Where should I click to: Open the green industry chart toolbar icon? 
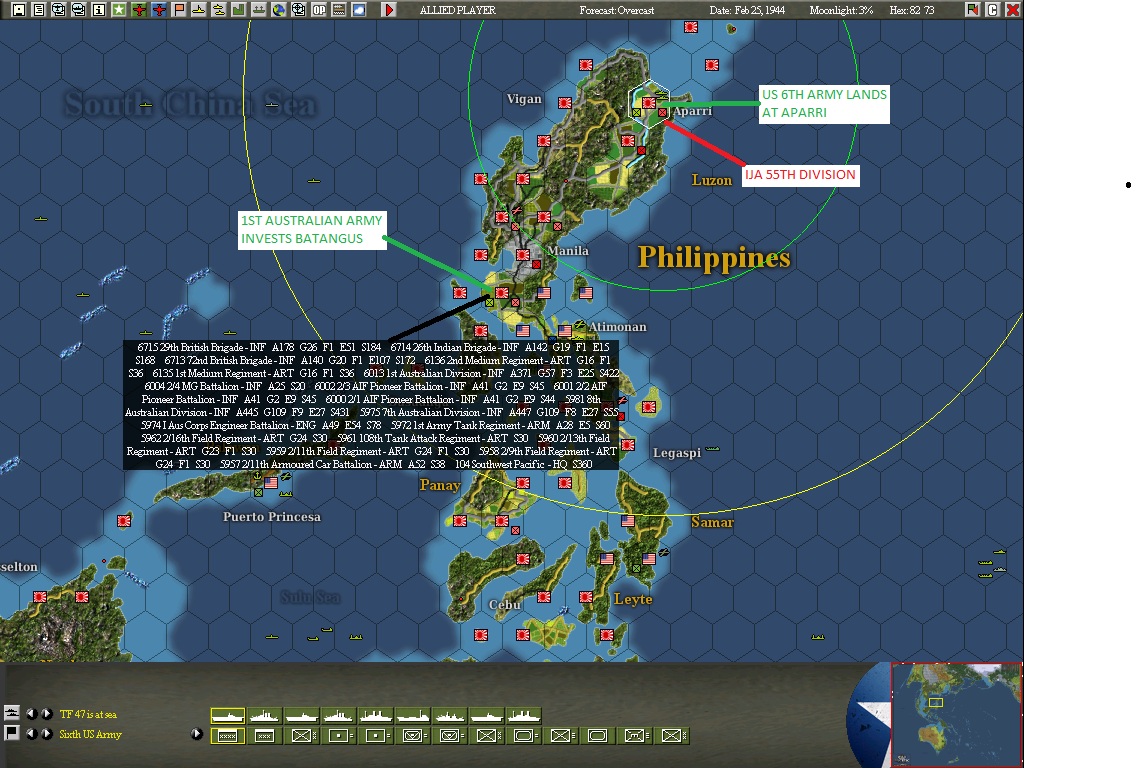pyautogui.click(x=239, y=10)
